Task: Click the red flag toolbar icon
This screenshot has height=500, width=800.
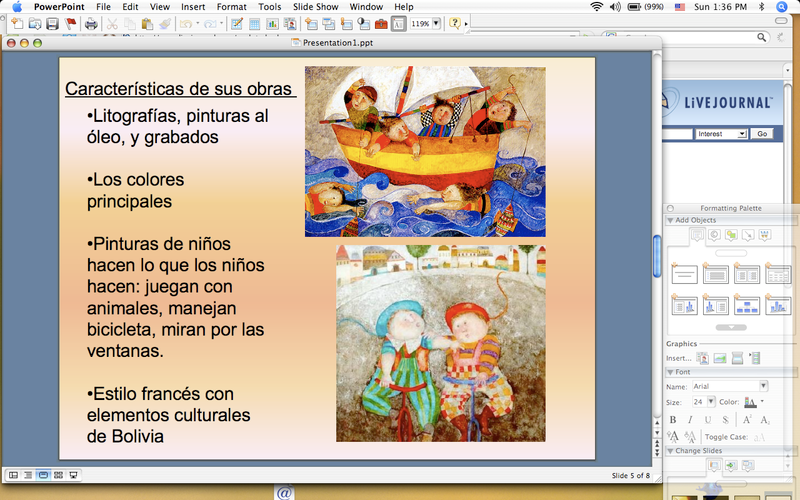Action: click(70, 23)
